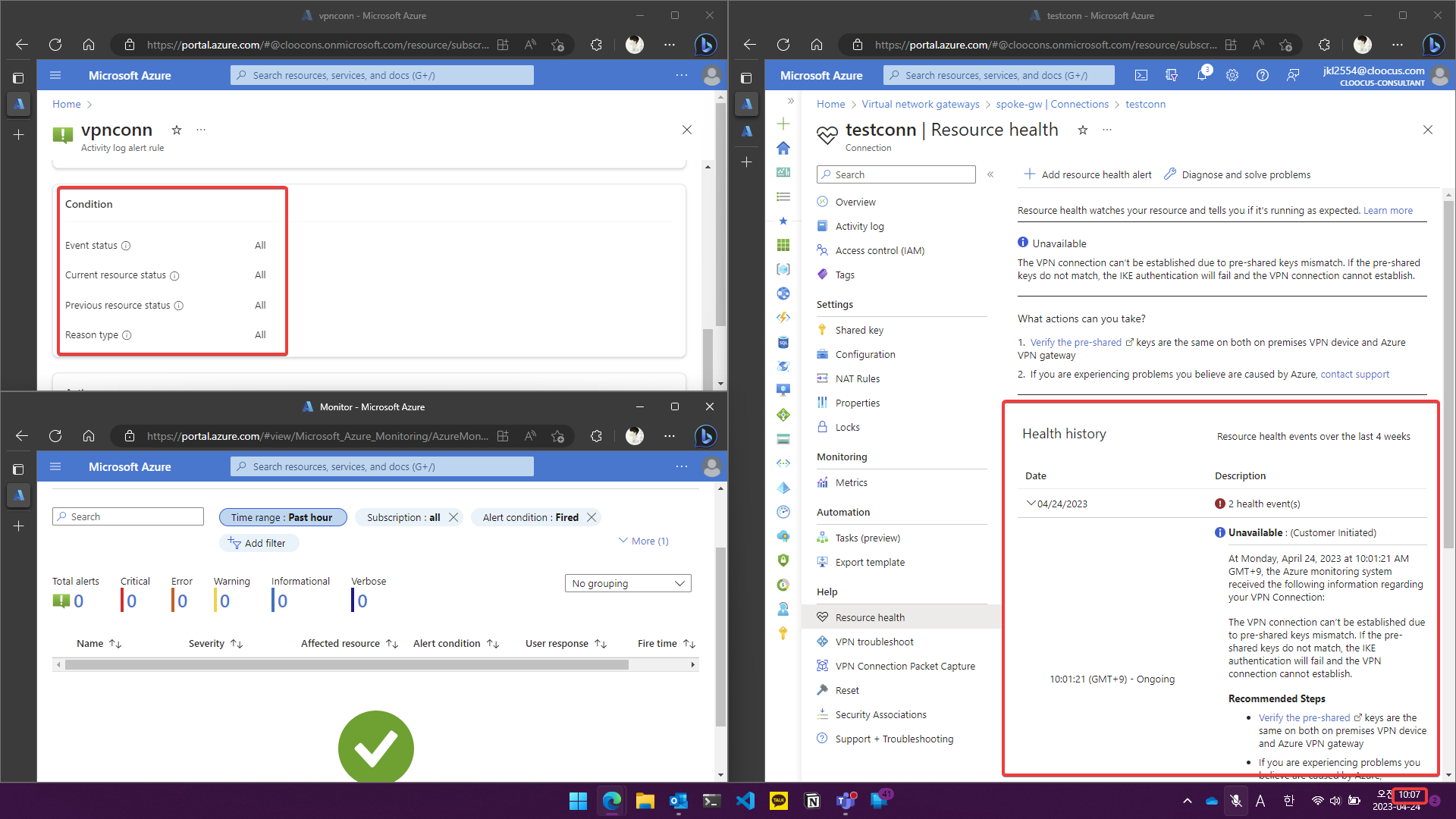Open All services list icon in sidebar
This screenshot has height=819, width=1456.
pyautogui.click(x=783, y=196)
